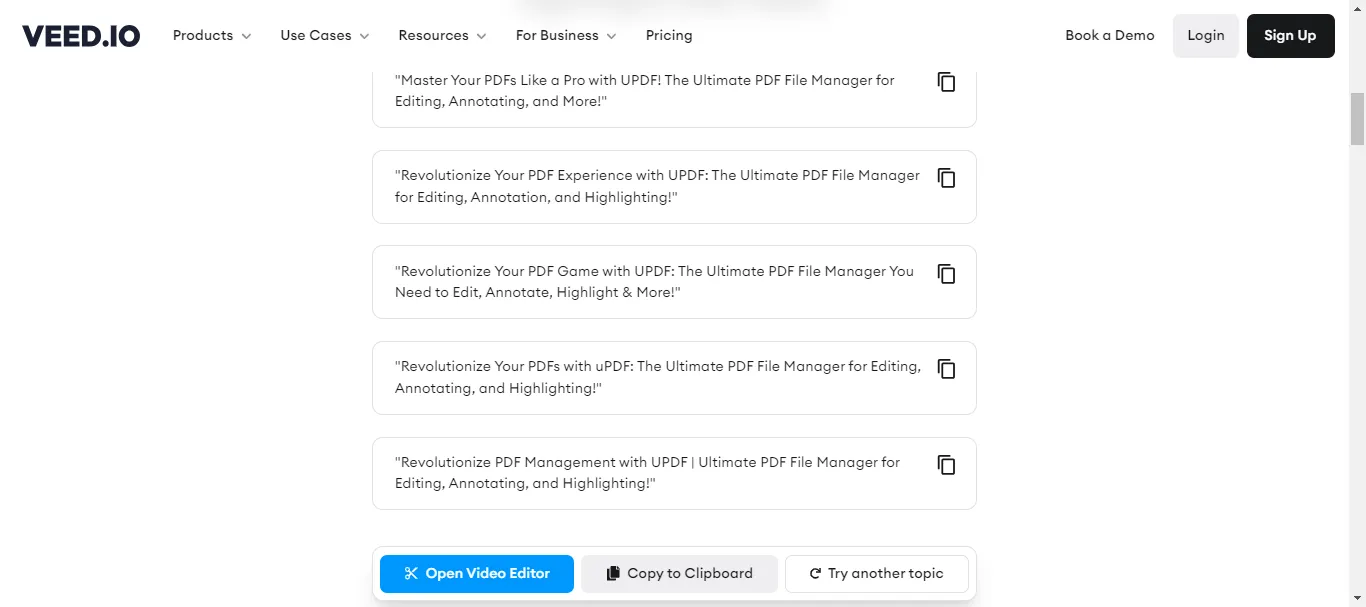Copy the "Revolutionize Your PDF Game" title

tap(946, 273)
